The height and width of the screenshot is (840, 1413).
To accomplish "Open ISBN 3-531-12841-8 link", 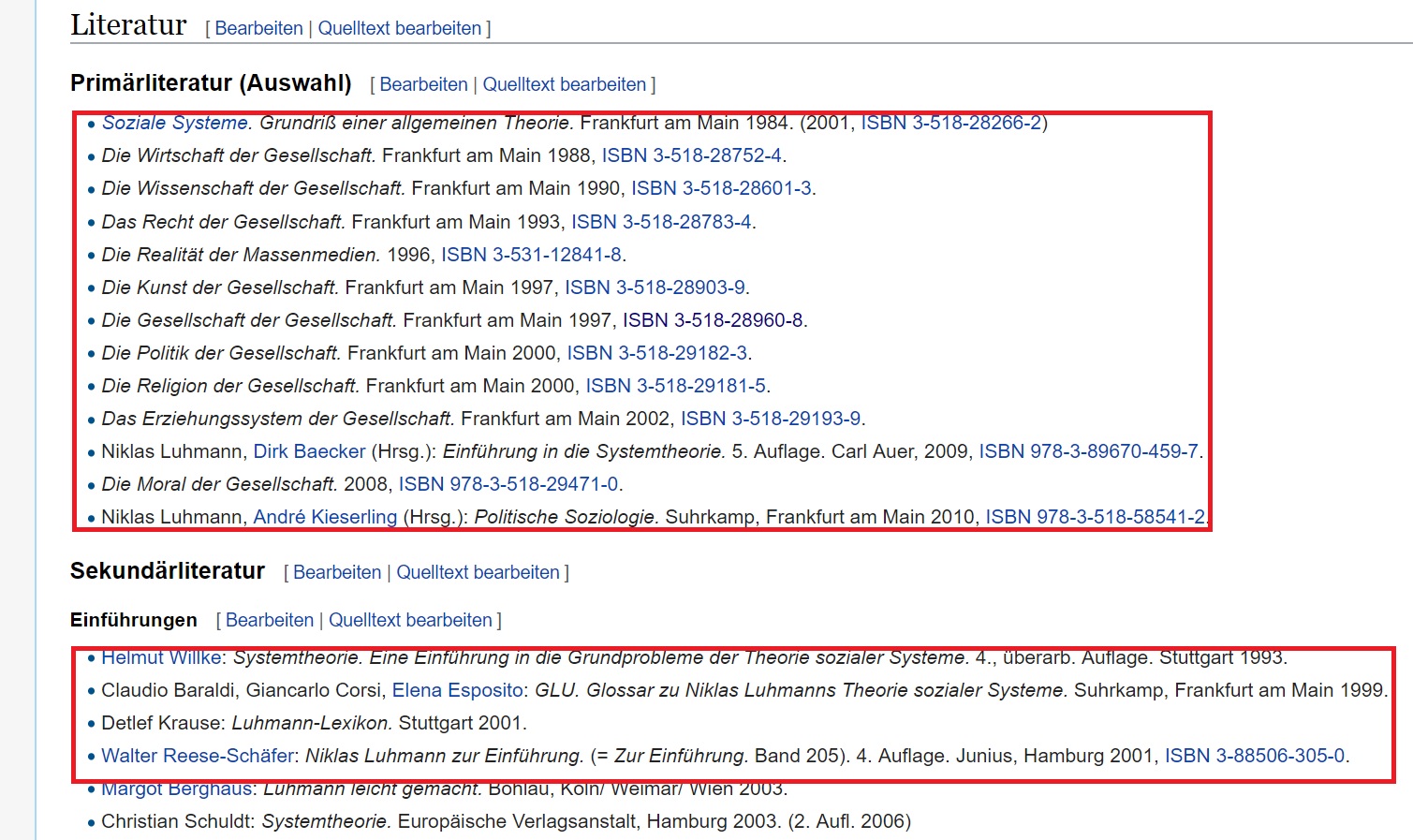I will coord(531,255).
